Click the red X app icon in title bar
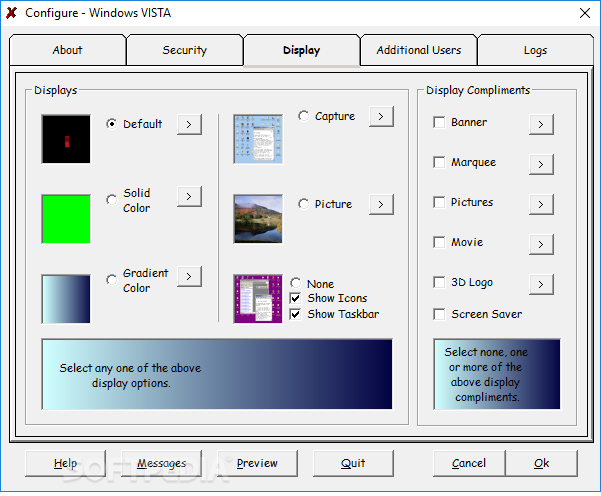Screen dimensions: 601x496 12,13
